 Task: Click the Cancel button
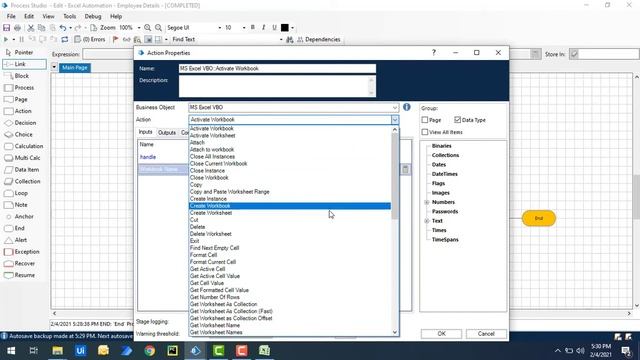486,334
